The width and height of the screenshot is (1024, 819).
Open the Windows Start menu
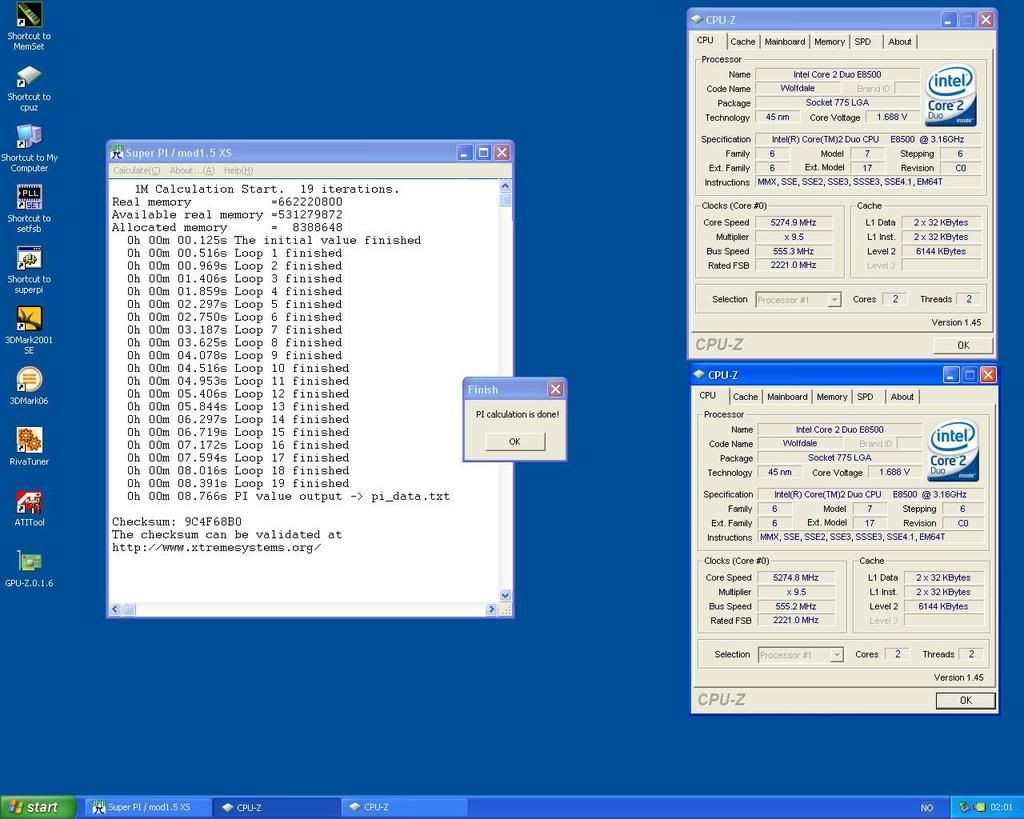click(38, 807)
